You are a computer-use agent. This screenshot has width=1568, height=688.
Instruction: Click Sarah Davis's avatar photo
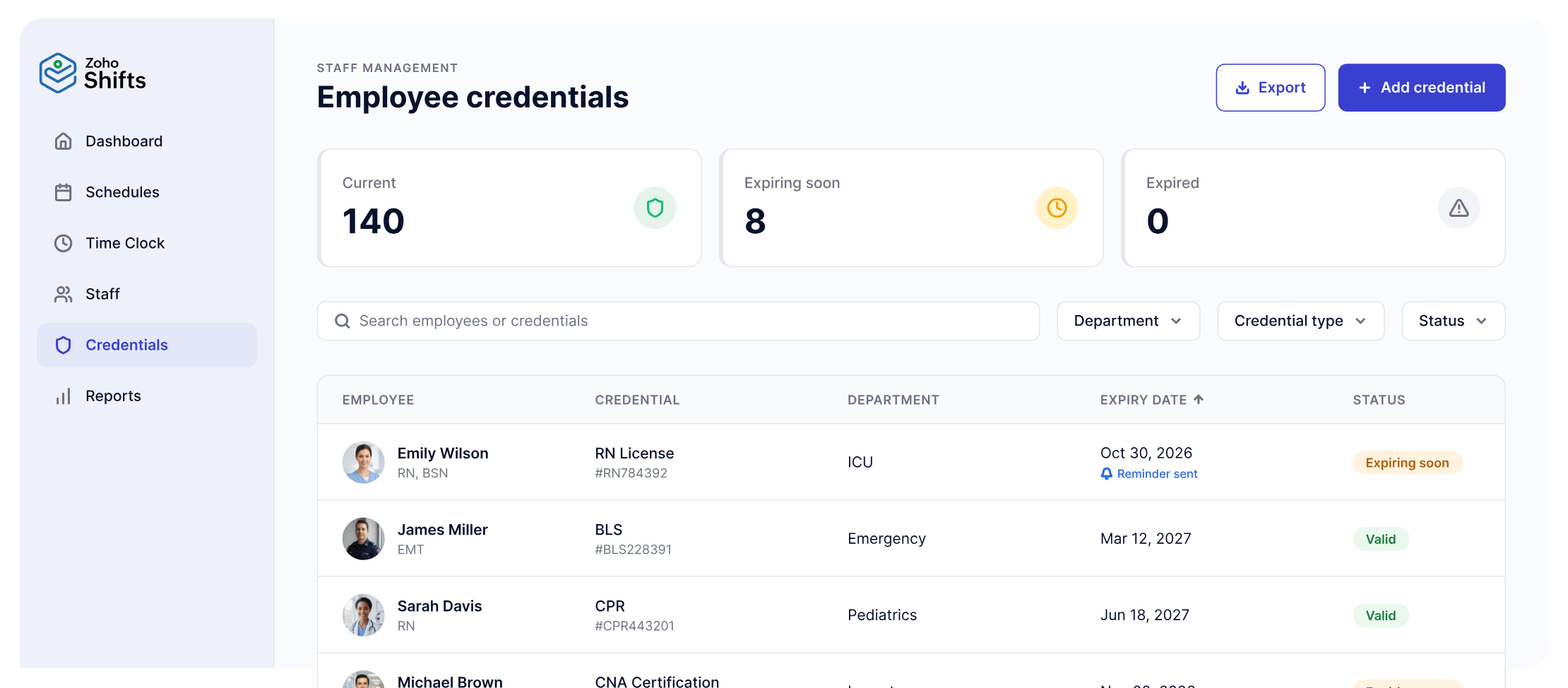[x=363, y=615]
